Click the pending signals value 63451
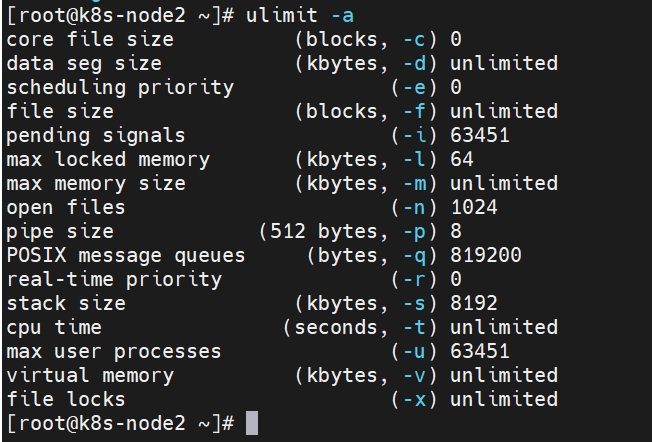Screen dimensions: 652x442 pyautogui.click(x=480, y=135)
